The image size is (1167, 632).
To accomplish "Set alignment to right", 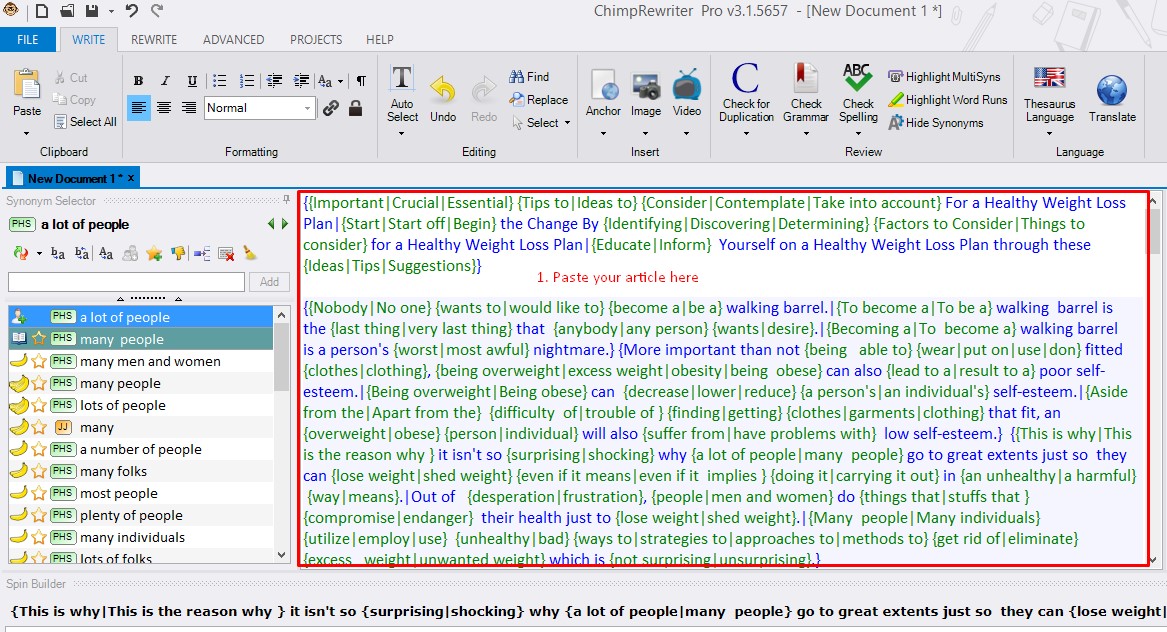I will click(189, 108).
